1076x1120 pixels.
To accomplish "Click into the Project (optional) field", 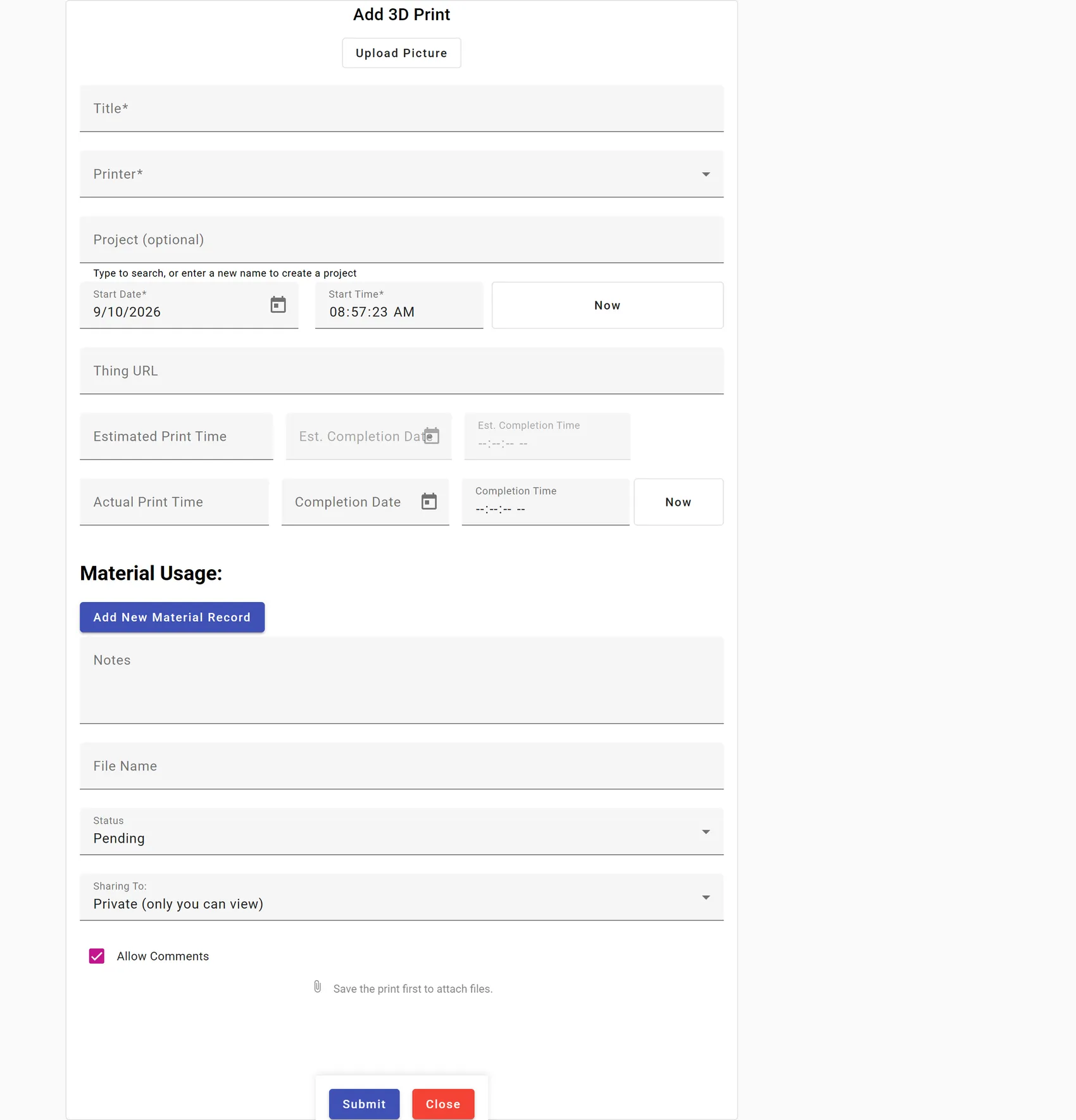I will click(x=401, y=240).
